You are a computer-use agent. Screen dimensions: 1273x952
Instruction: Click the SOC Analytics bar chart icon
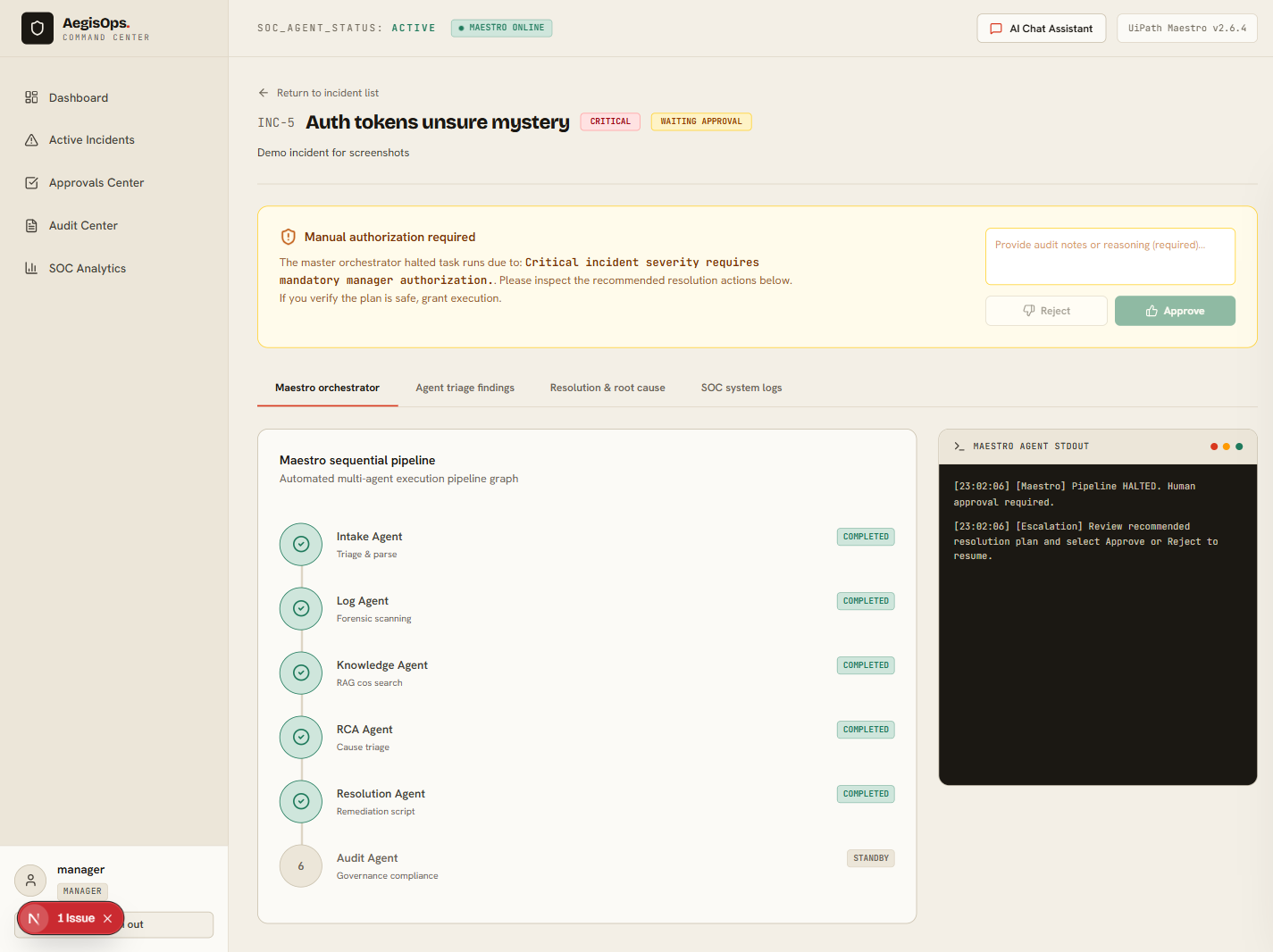point(31,268)
